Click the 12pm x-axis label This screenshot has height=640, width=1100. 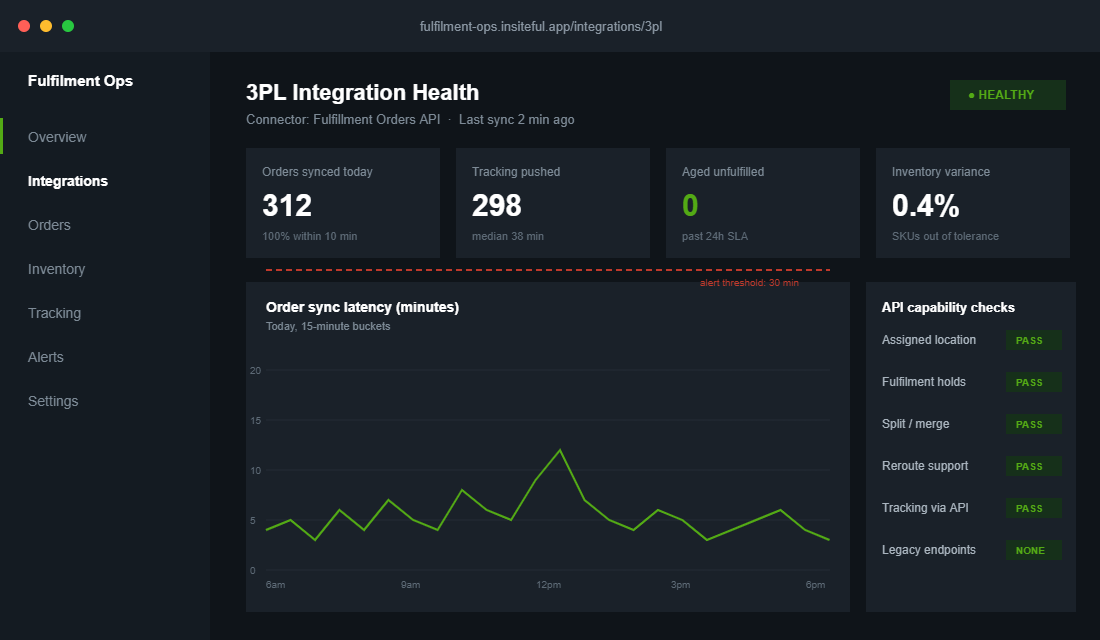click(549, 585)
